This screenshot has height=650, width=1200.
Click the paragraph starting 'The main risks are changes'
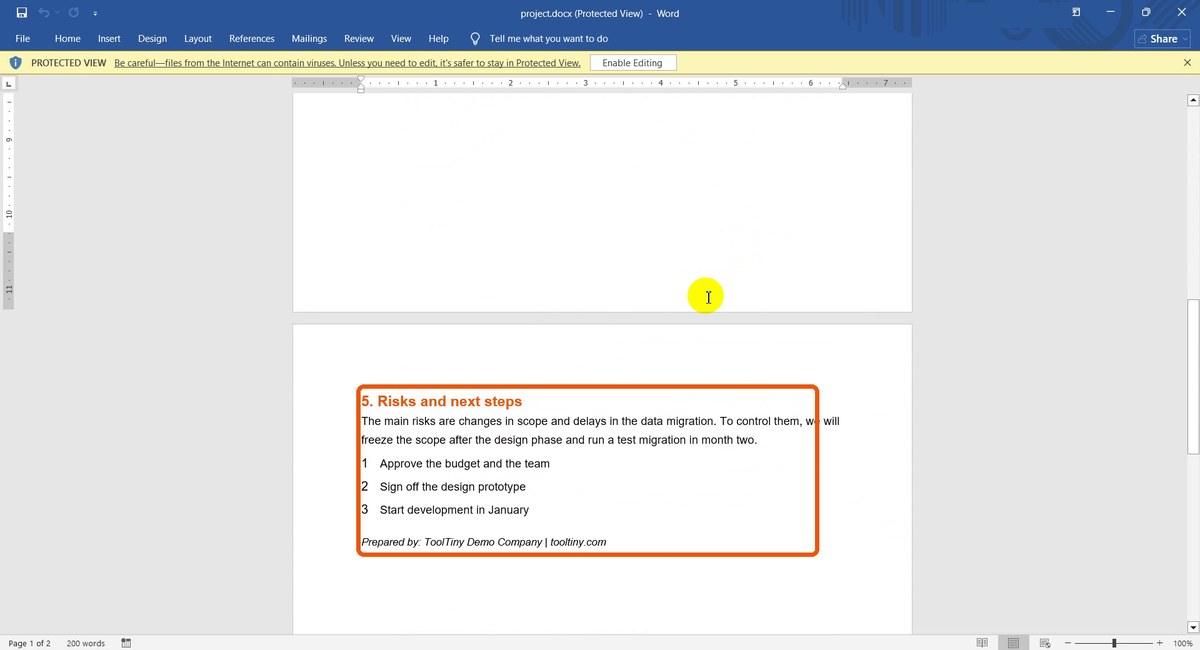pyautogui.click(x=600, y=431)
